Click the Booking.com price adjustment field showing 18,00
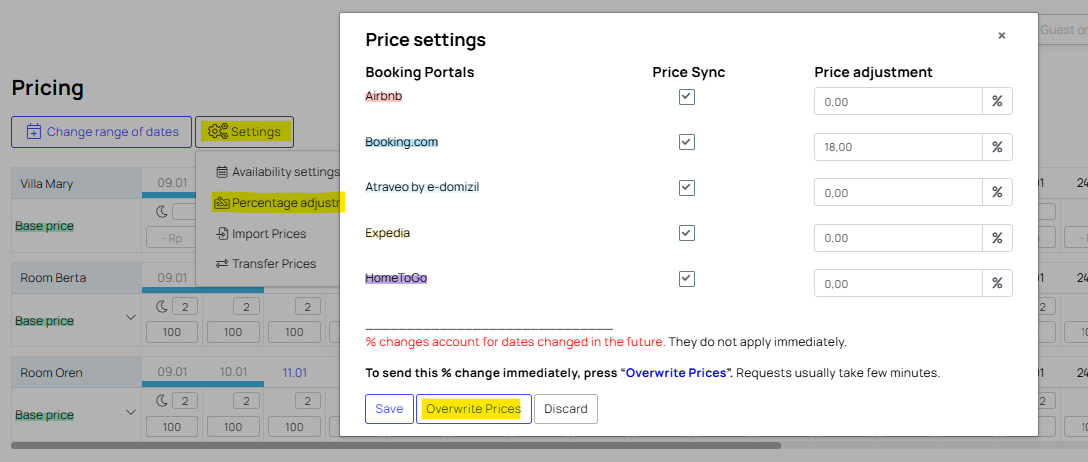 [x=899, y=147]
